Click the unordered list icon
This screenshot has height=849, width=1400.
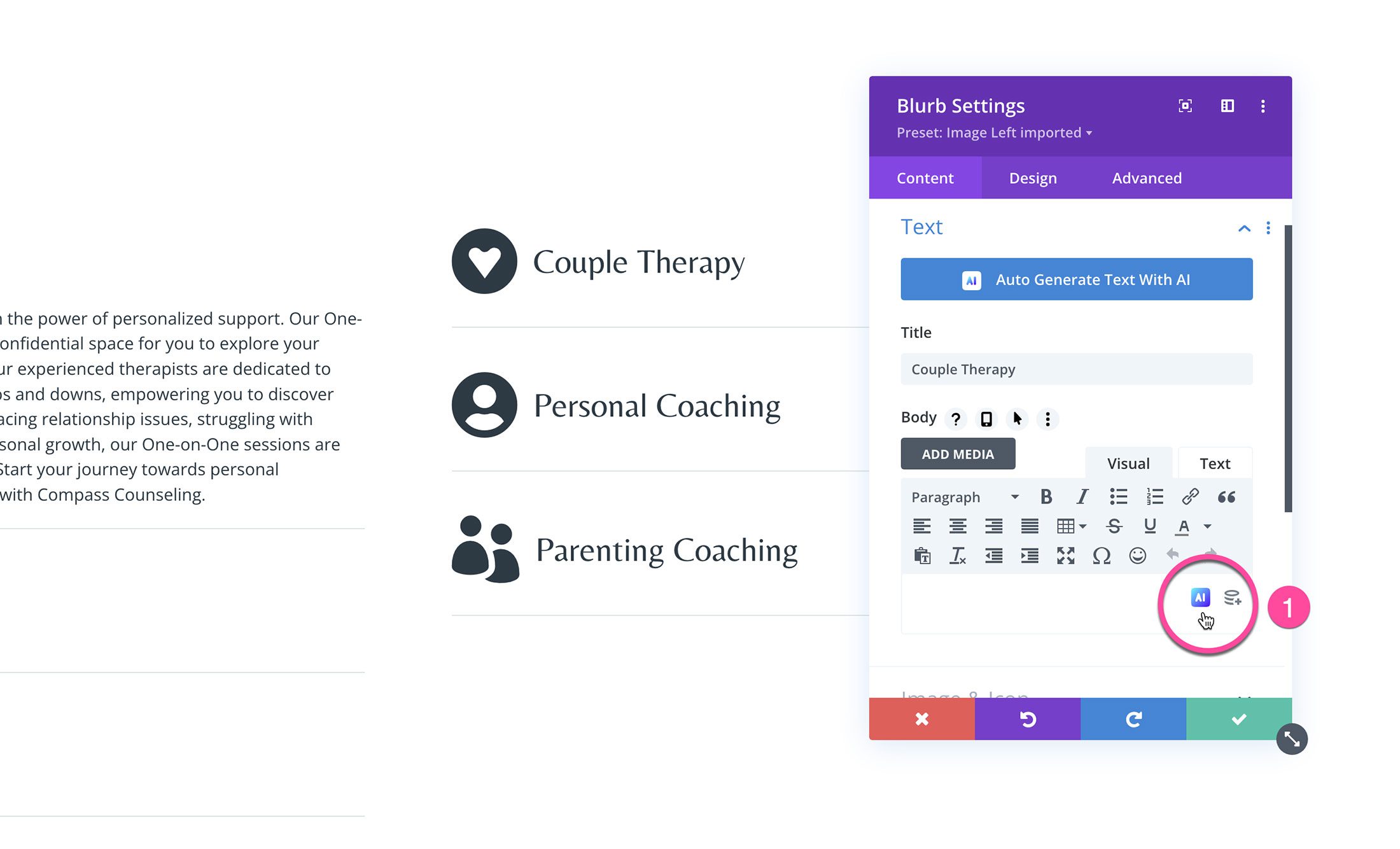click(1119, 496)
